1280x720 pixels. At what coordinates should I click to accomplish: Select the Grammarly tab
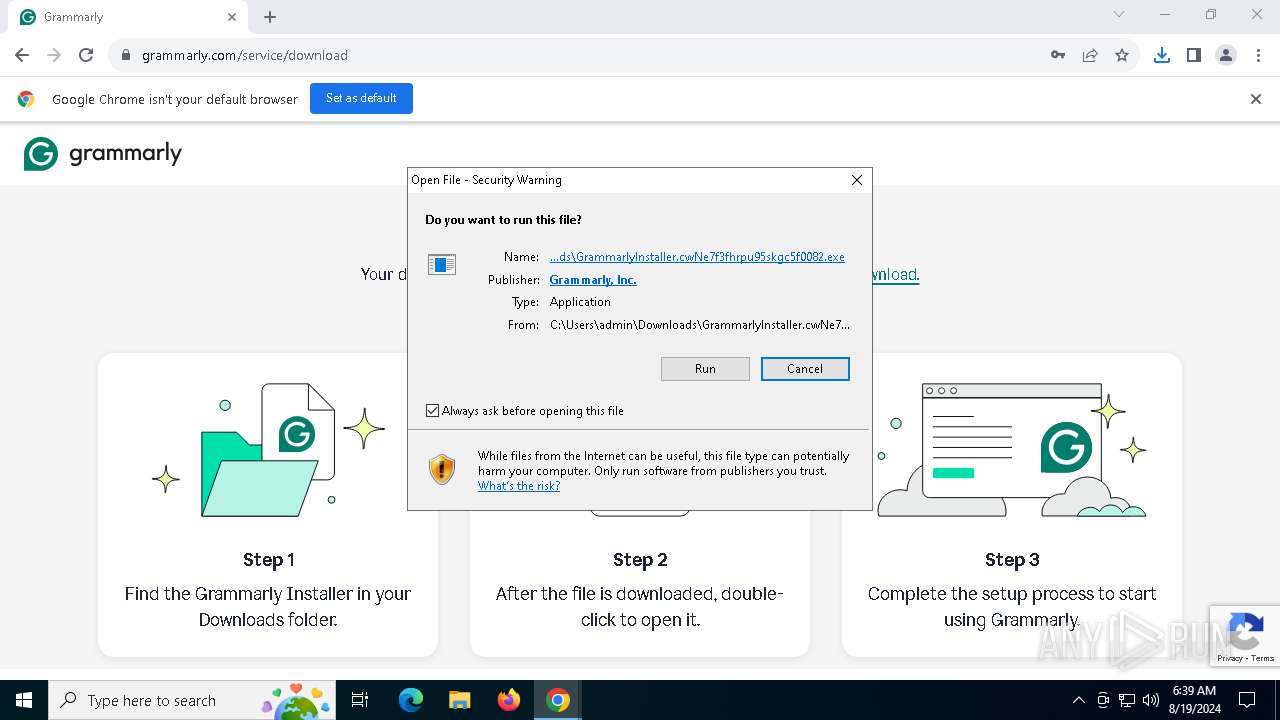tap(127, 17)
